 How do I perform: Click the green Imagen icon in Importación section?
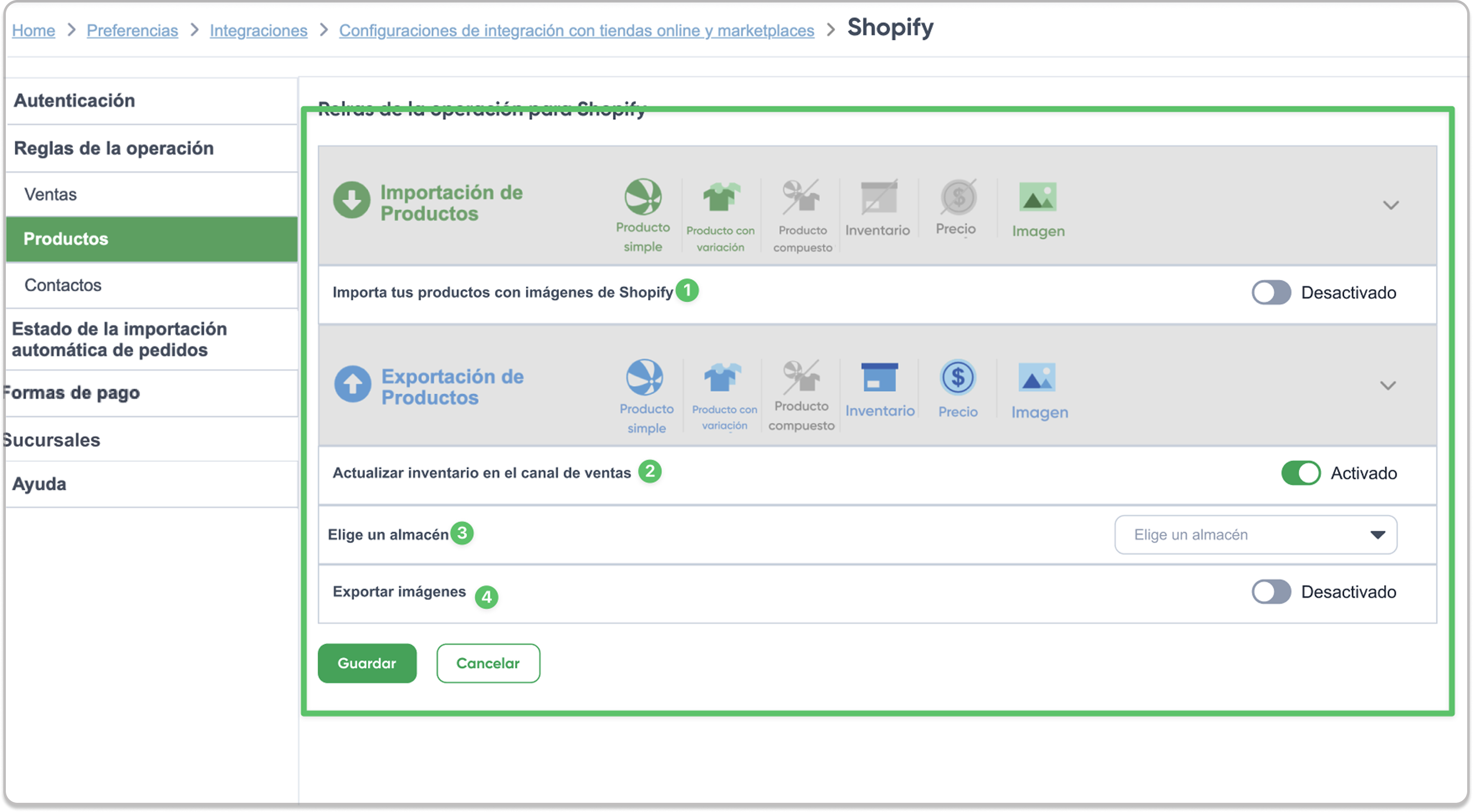[1037, 197]
